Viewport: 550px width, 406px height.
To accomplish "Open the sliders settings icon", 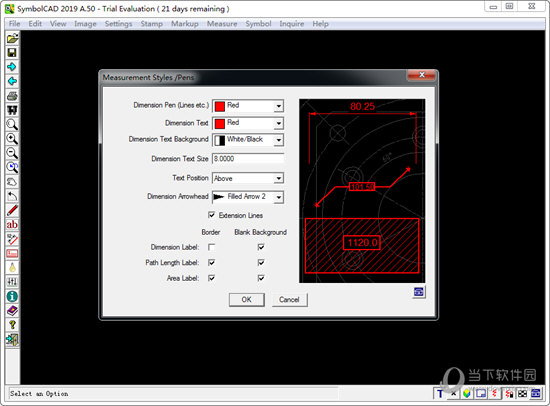I will pyautogui.click(x=12, y=282).
